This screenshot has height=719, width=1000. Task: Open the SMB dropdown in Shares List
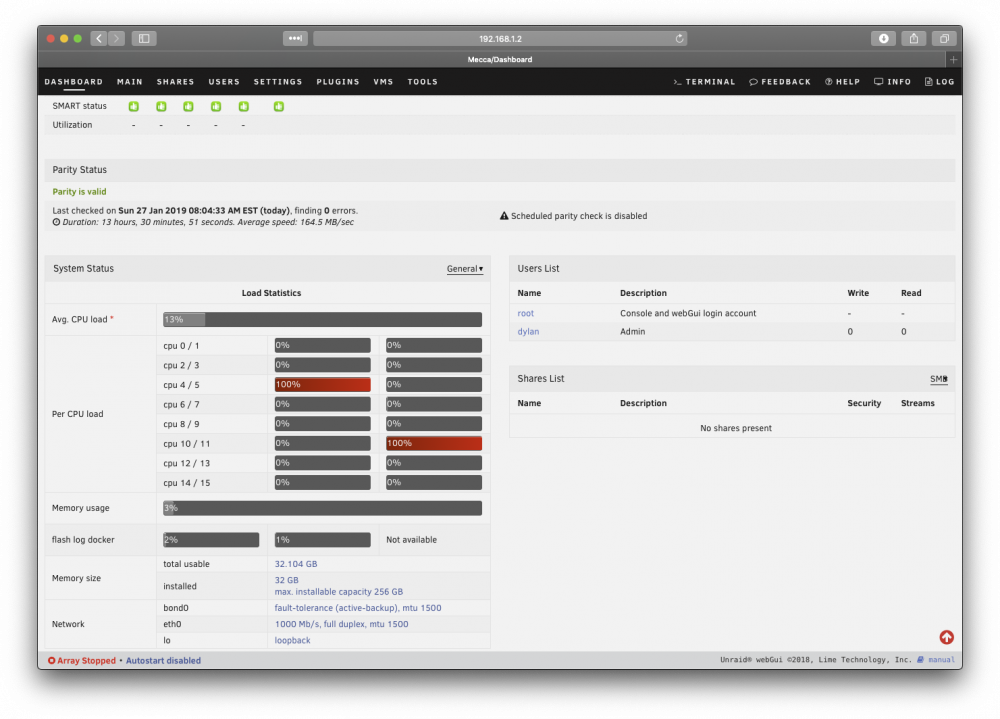[x=939, y=379]
